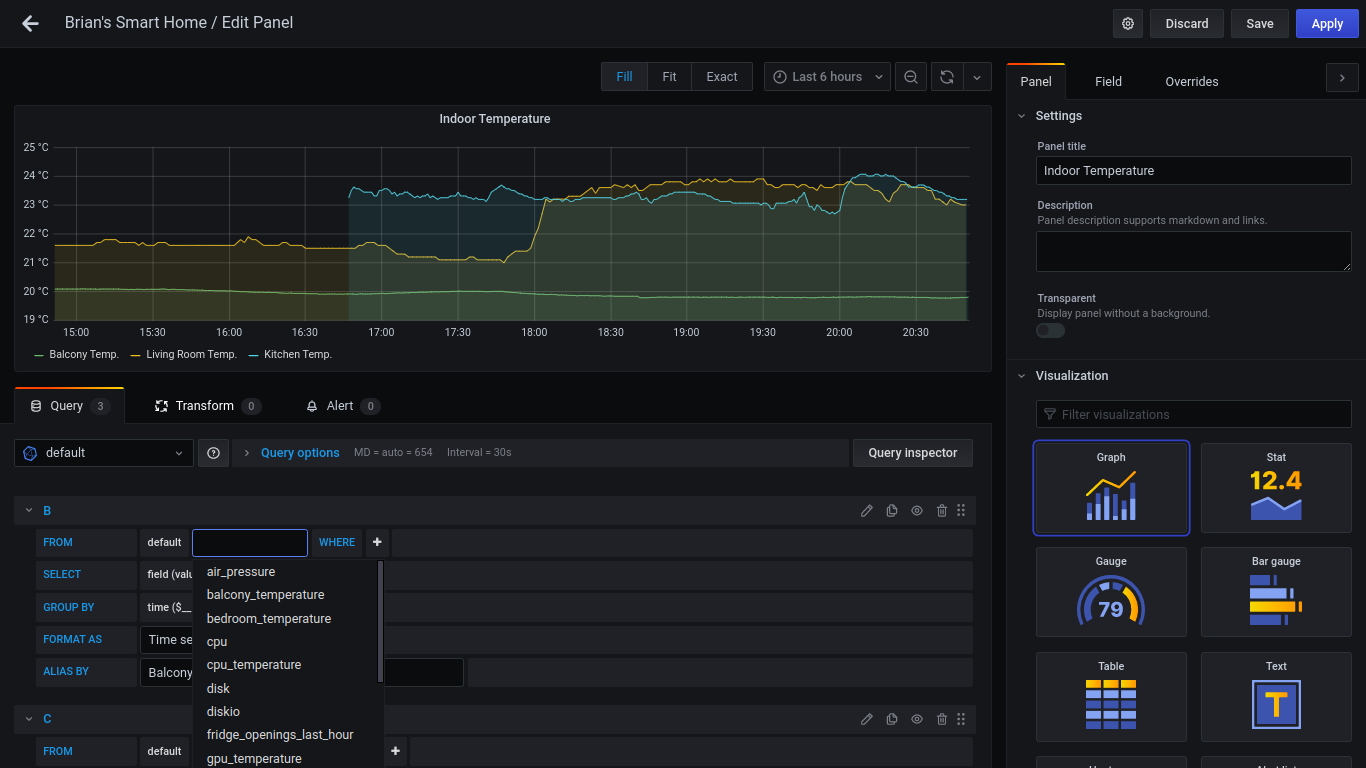Add a WHERE condition with the plus icon
The height and width of the screenshot is (768, 1366).
point(377,542)
